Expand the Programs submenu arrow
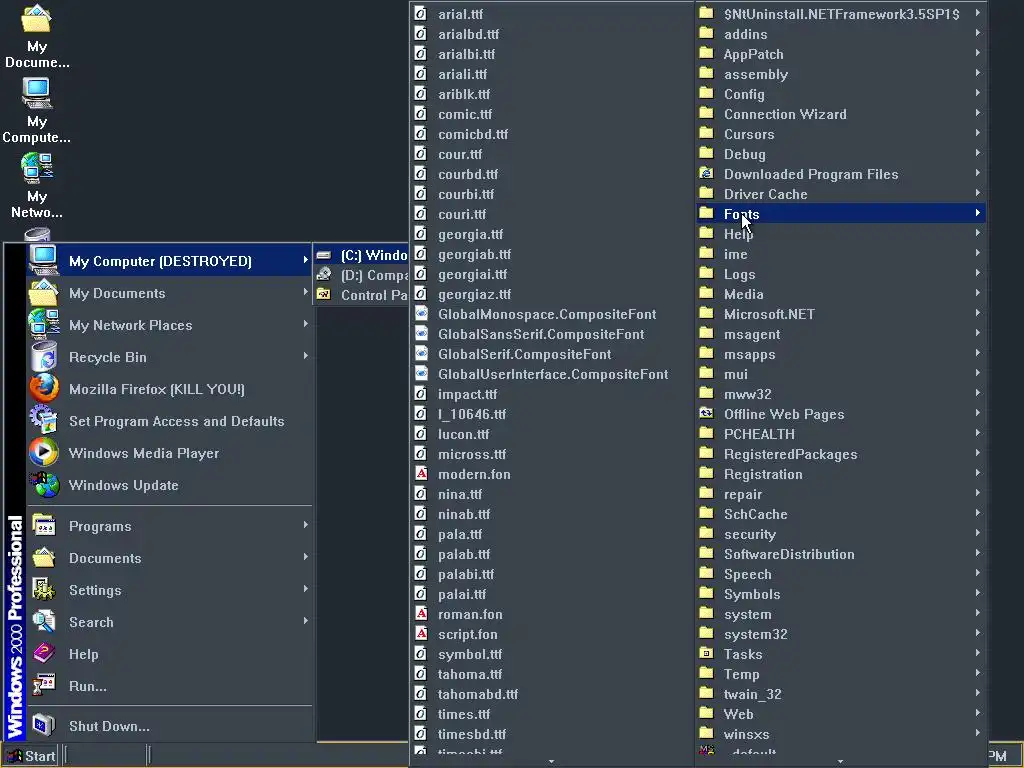 click(x=305, y=525)
